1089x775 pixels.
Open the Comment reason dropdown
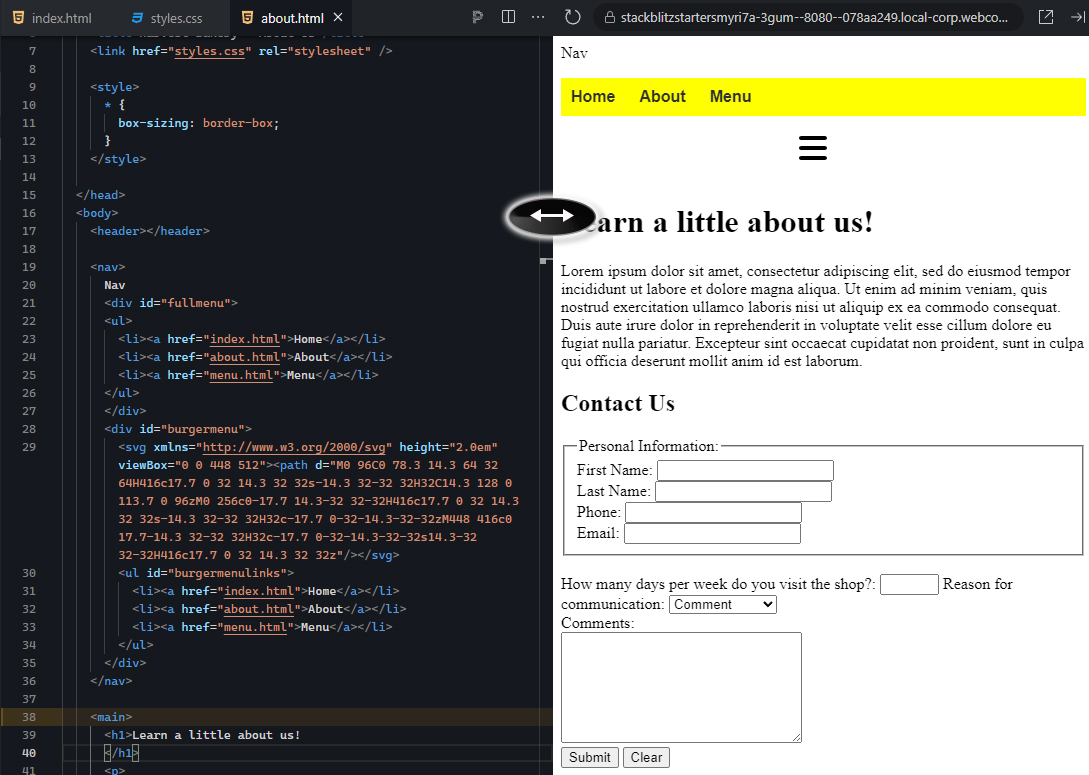(x=722, y=604)
